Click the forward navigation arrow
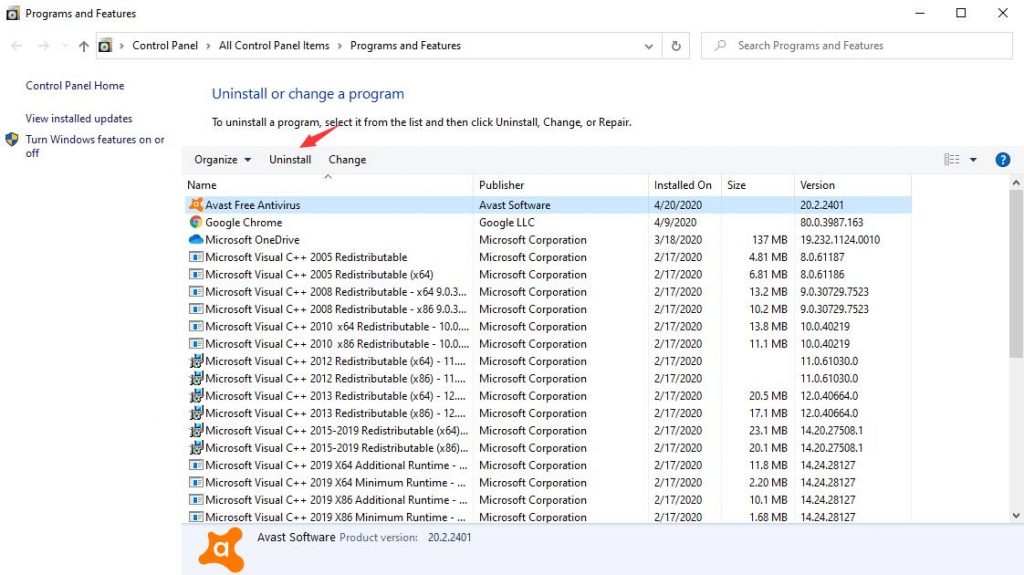The width and height of the screenshot is (1024, 575). [x=43, y=46]
